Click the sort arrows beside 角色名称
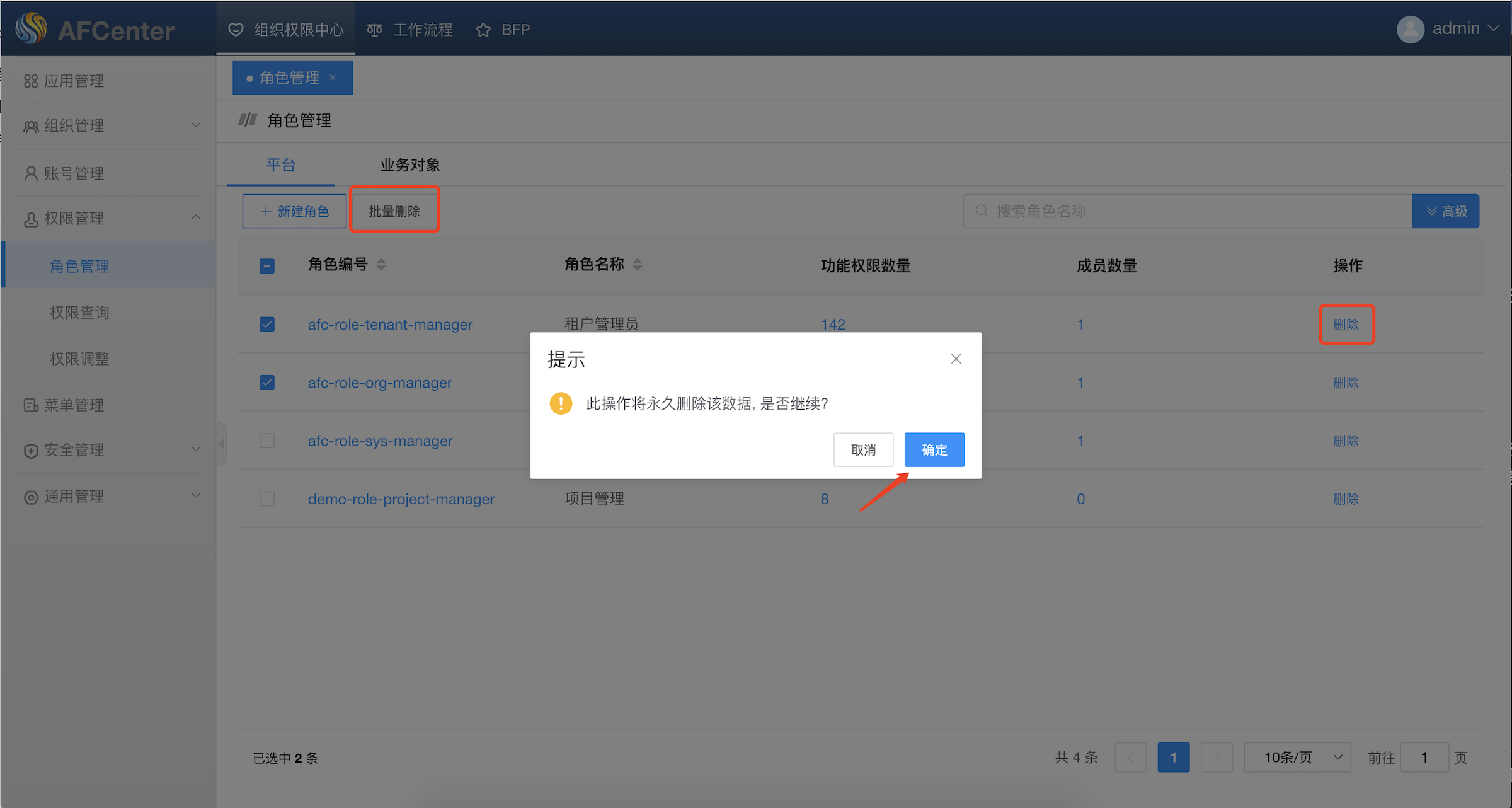 pyautogui.click(x=638, y=265)
